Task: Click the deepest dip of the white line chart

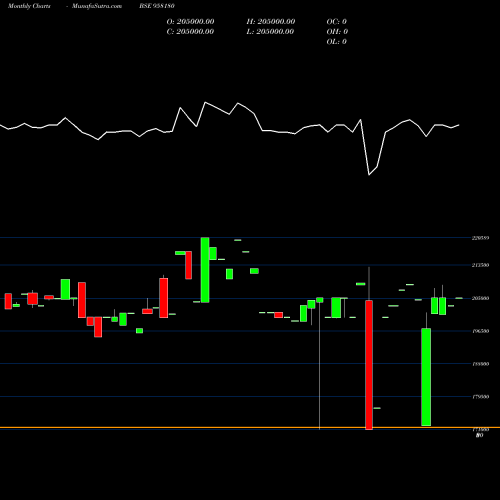Action: 369,174
